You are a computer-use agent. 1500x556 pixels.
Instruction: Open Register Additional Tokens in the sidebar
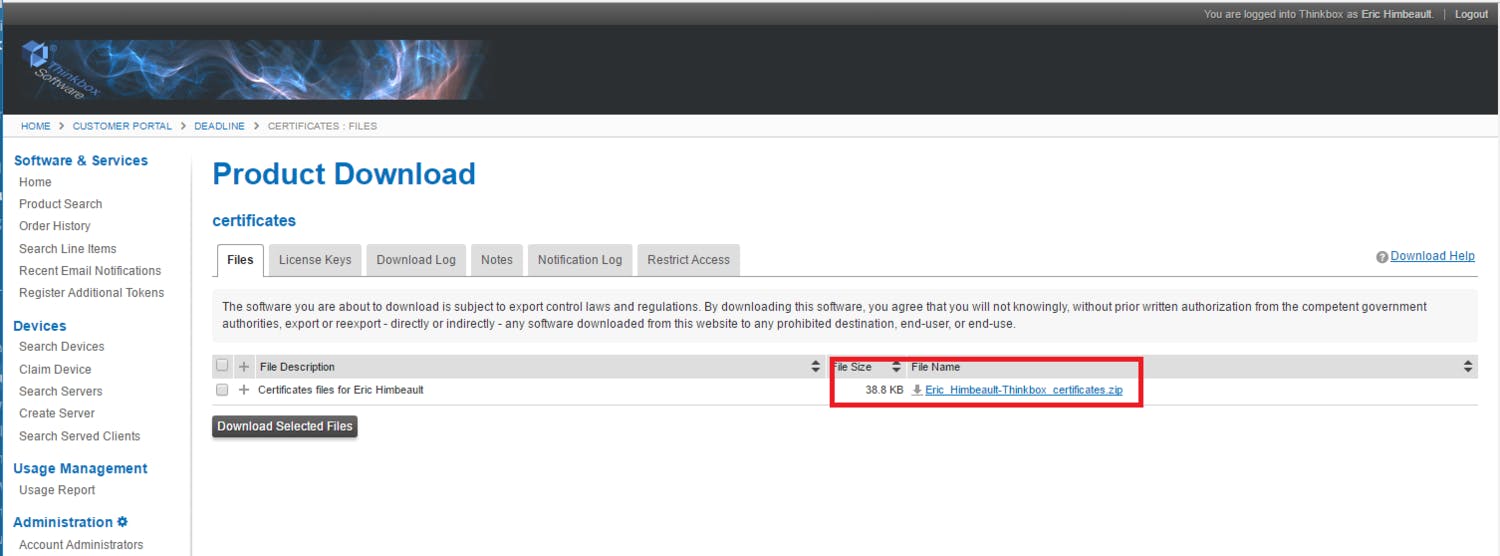click(x=91, y=293)
